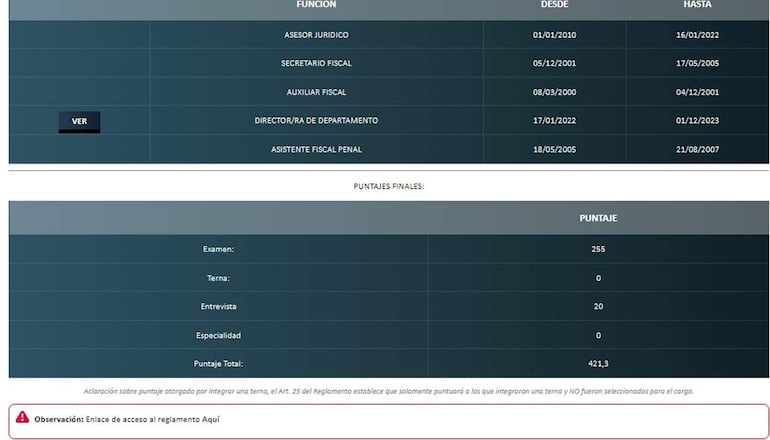This screenshot has width=770, height=440.
Task: Select the HASTA column header
Action: (x=697, y=5)
